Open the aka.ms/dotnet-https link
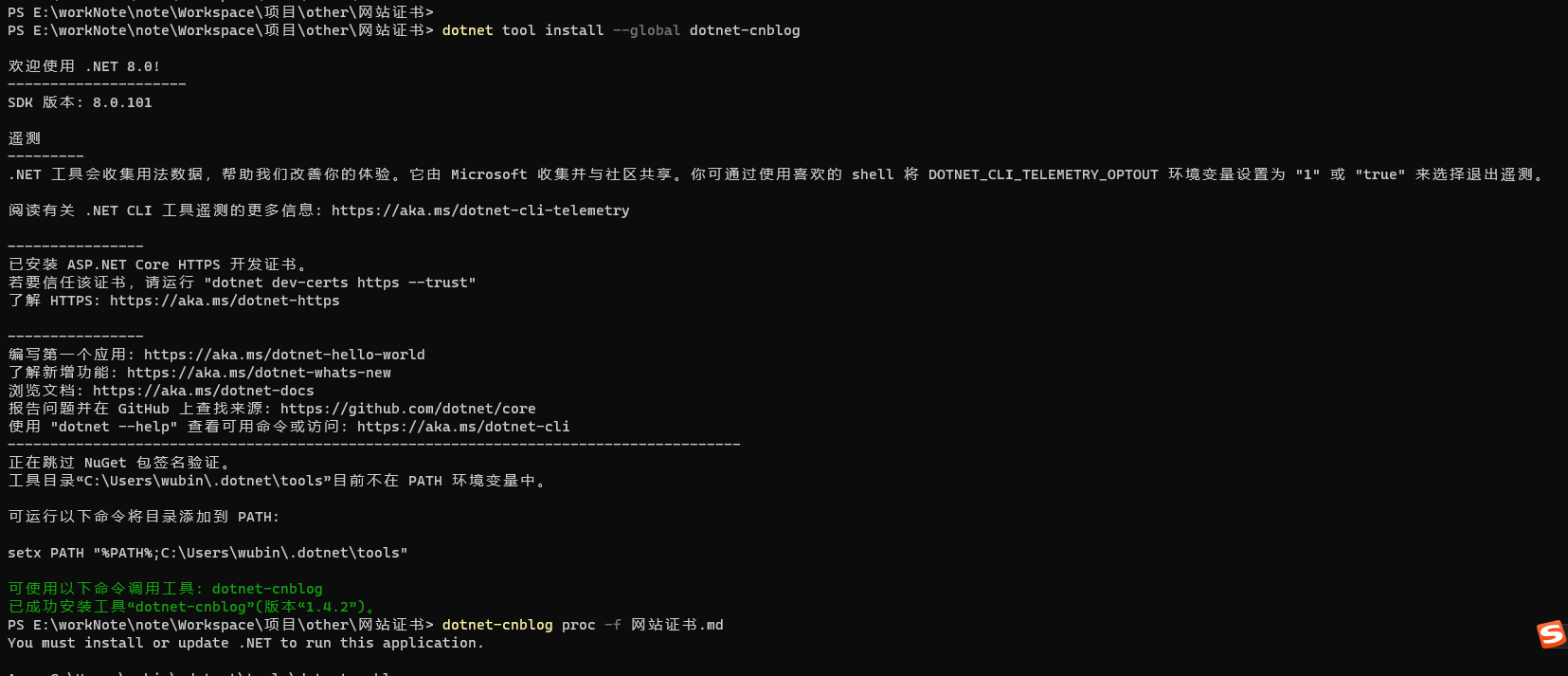Image resolution: width=1568 pixels, height=676 pixels. [225, 301]
